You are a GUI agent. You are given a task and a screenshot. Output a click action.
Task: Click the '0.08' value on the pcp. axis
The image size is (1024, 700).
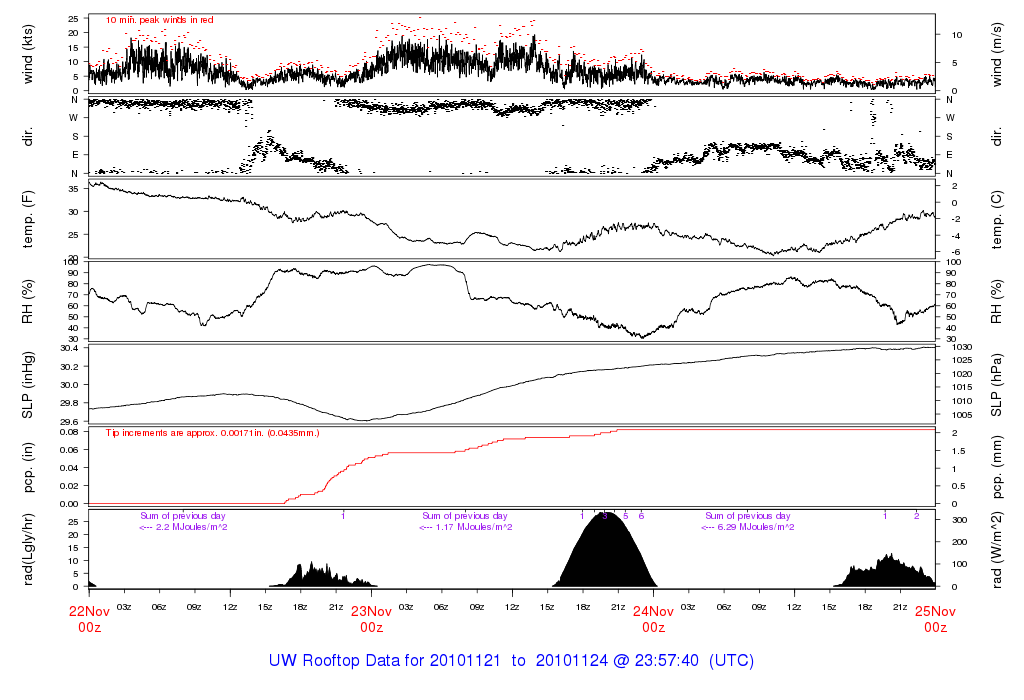(x=69, y=432)
